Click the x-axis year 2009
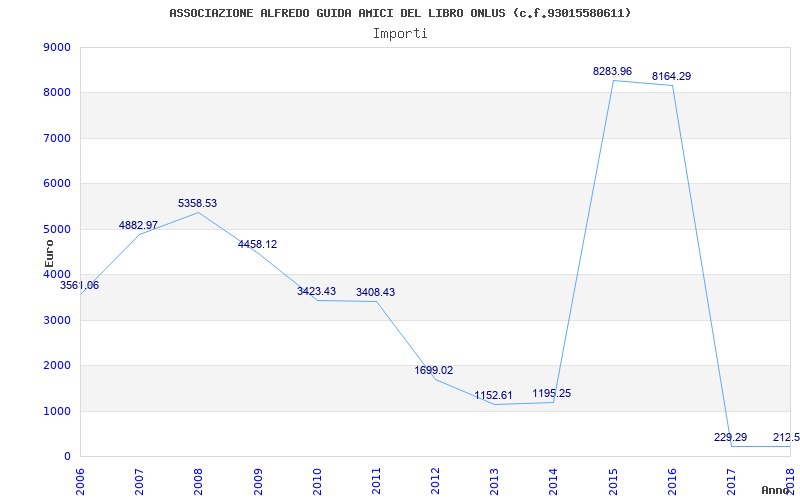 257,482
